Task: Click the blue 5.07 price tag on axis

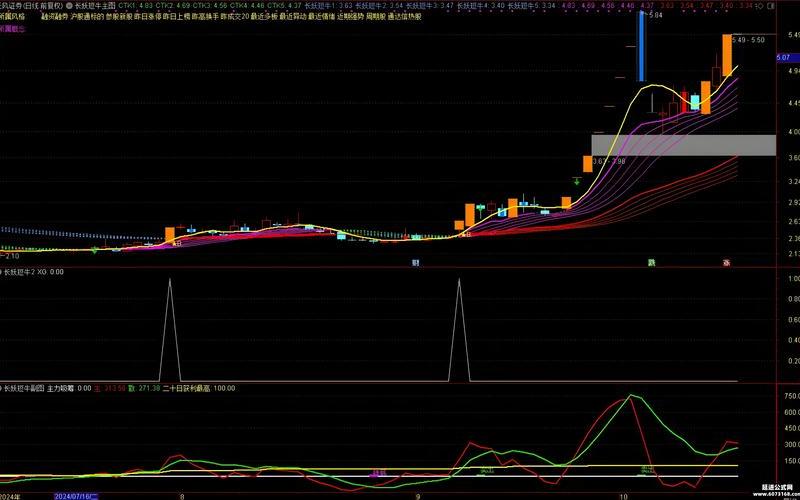Action: (x=783, y=58)
